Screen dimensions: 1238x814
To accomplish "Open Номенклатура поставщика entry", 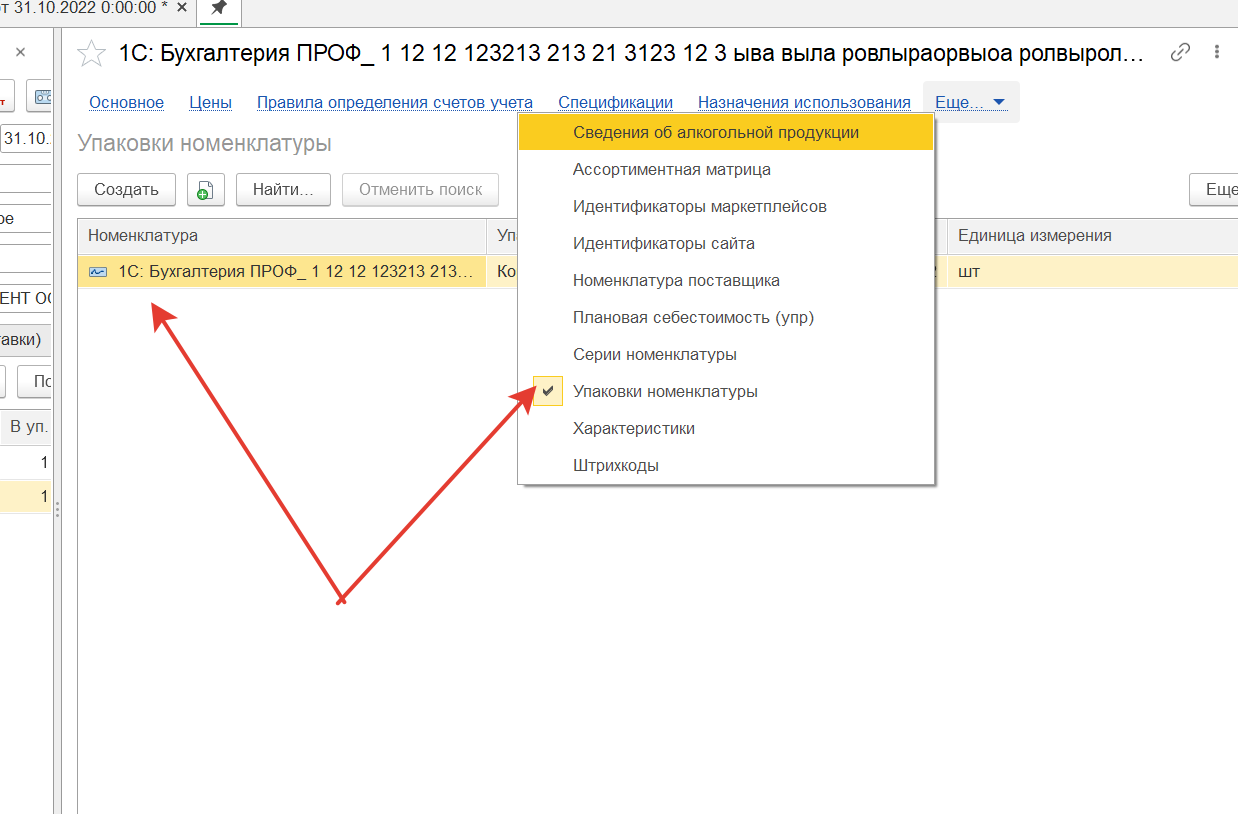I will (726, 280).
